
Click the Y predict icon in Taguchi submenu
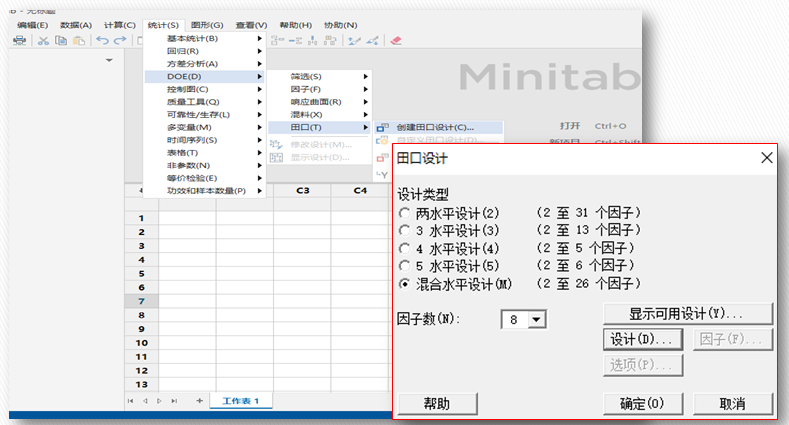pos(382,175)
